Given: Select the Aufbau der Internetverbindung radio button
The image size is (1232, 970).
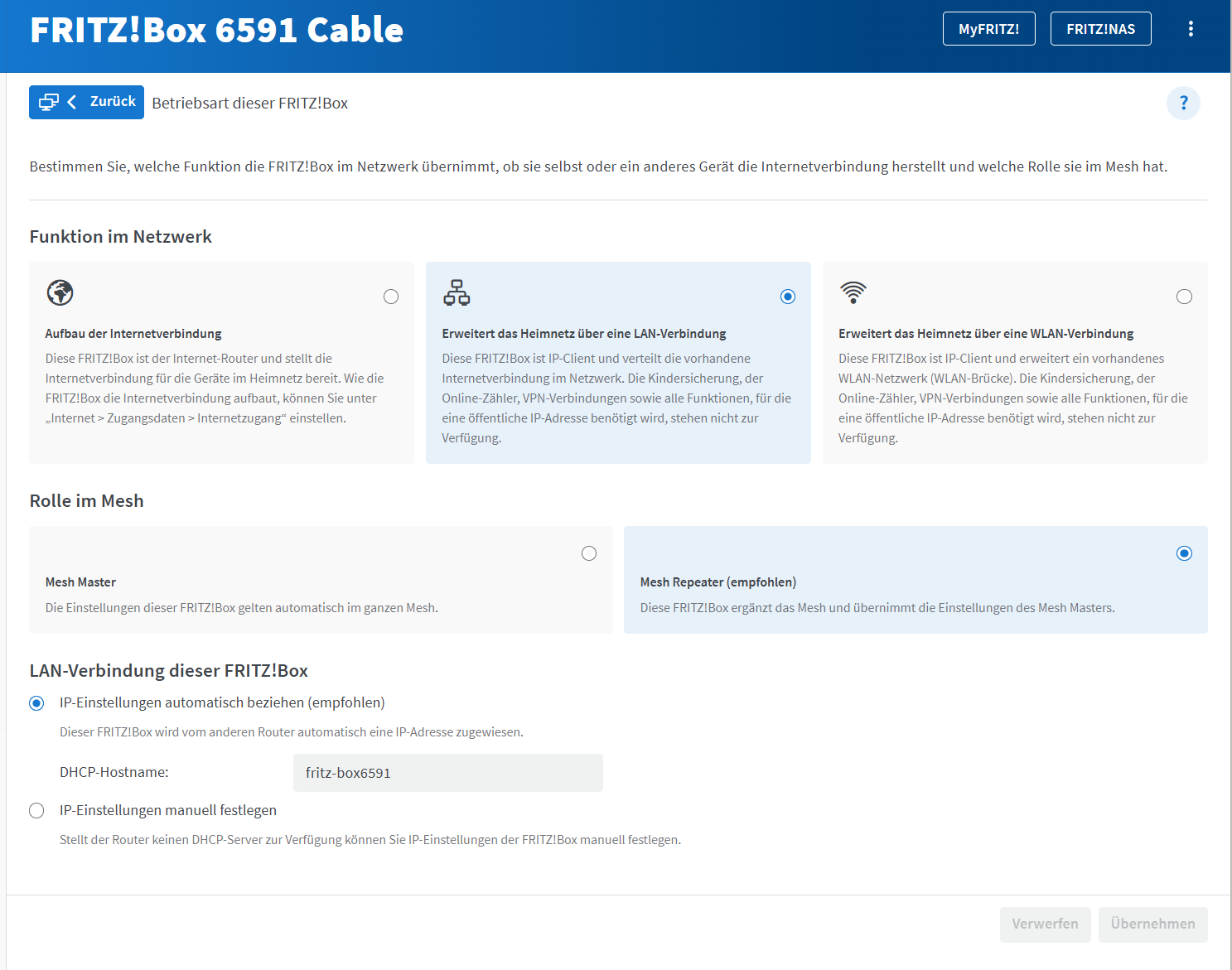Looking at the screenshot, I should [391, 297].
